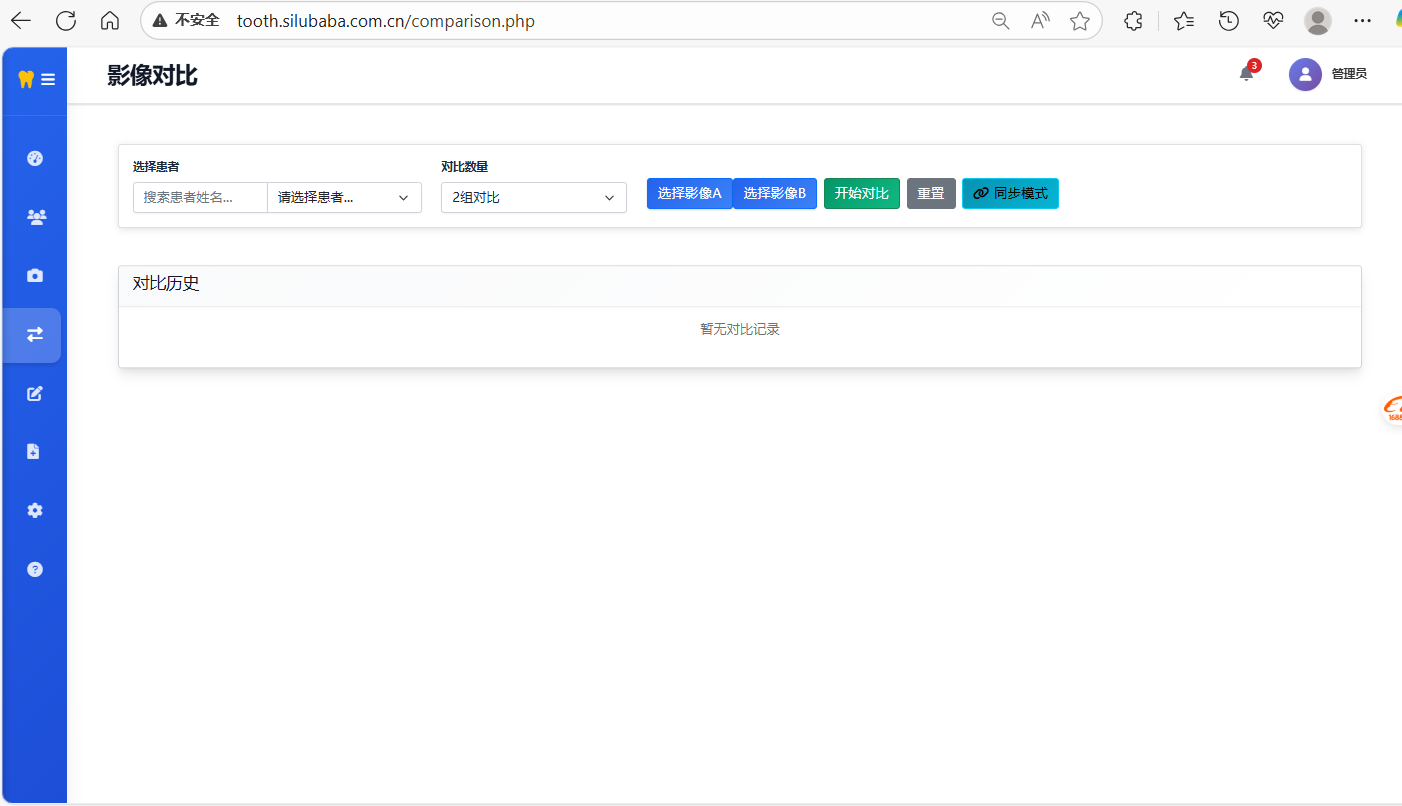Click the 选择影像B button
The image size is (1402, 806).
pos(775,193)
